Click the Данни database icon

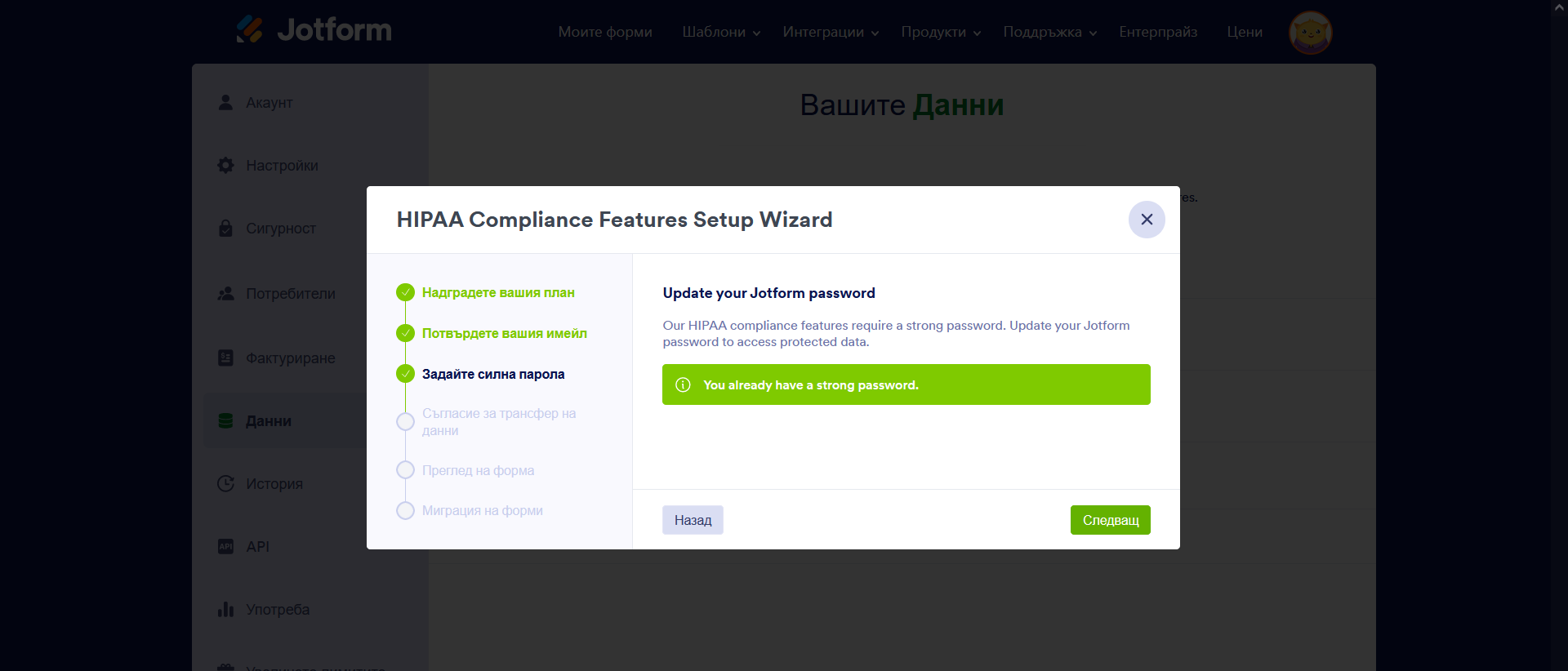pyautogui.click(x=225, y=420)
